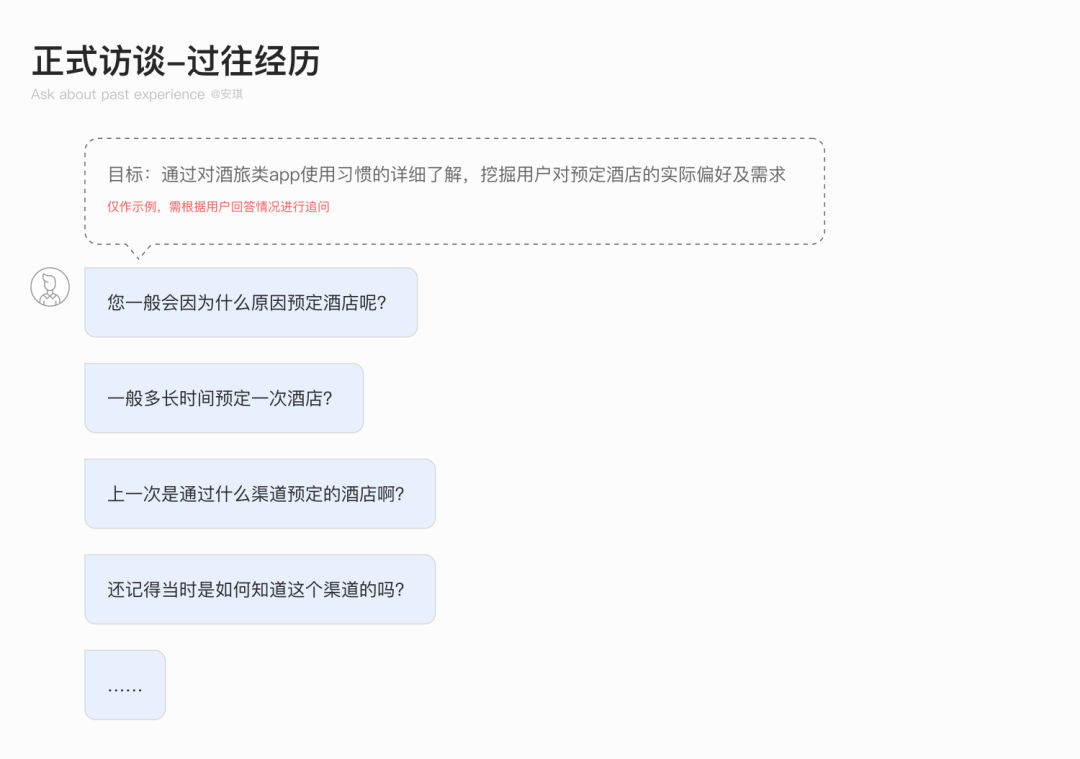Click the red note 仅作示例 text

[x=218, y=207]
